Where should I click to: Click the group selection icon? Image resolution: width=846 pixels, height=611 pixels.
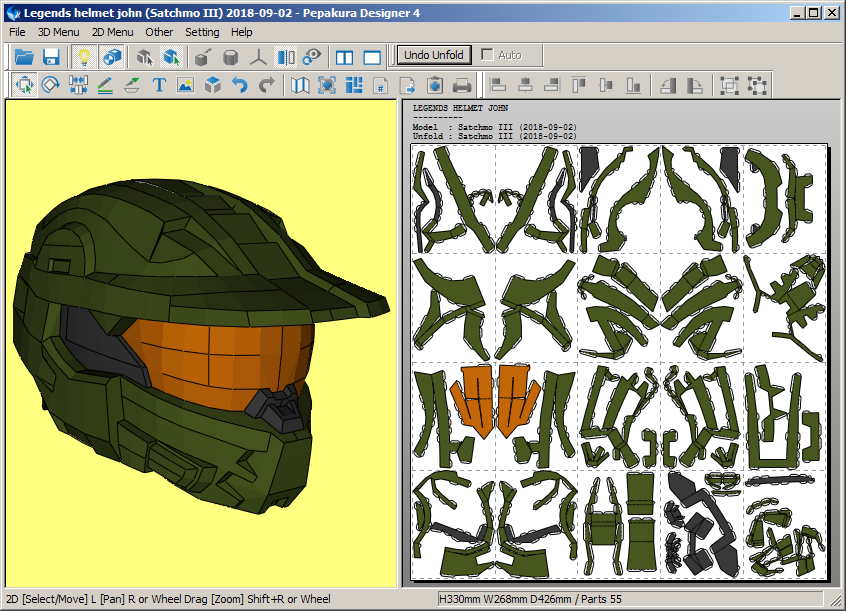pyautogui.click(x=729, y=85)
